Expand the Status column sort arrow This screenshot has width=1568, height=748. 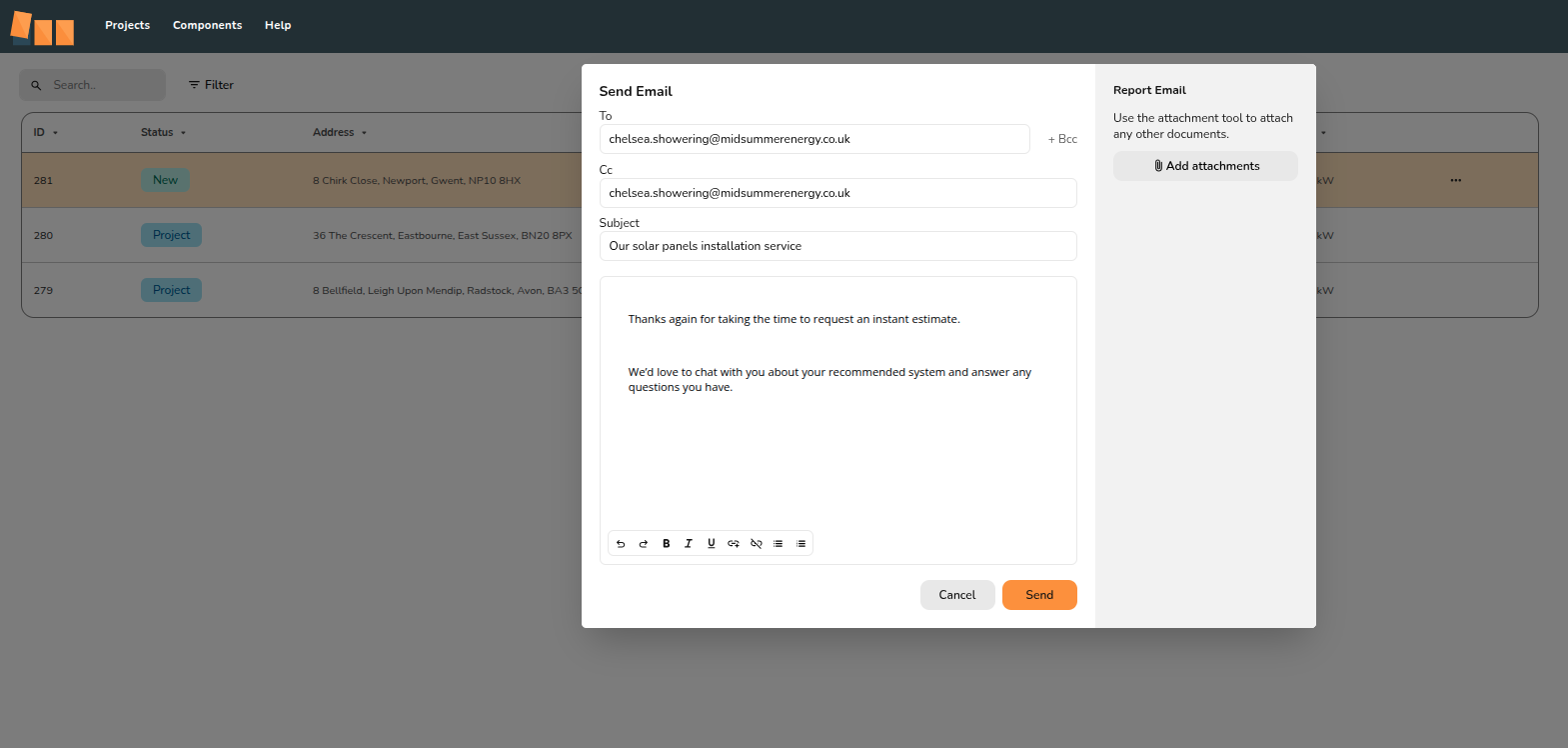(x=184, y=133)
